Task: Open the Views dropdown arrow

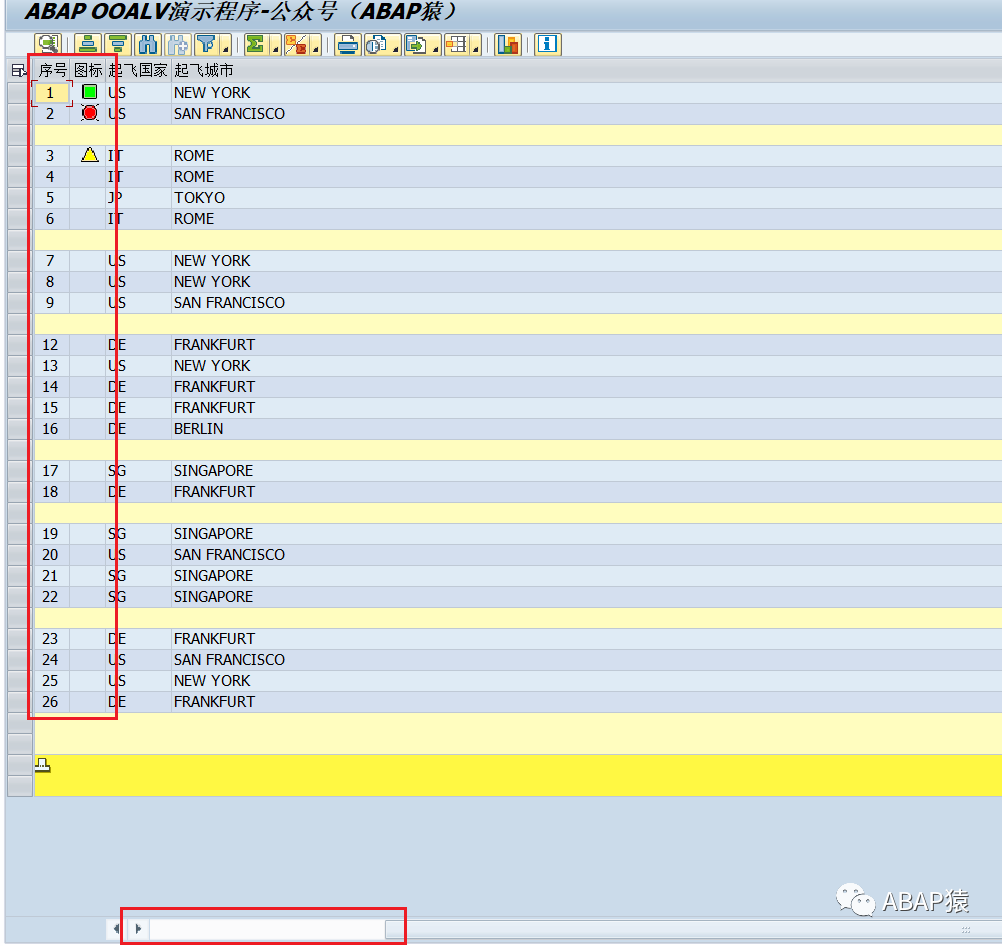Action: pyautogui.click(x=396, y=46)
